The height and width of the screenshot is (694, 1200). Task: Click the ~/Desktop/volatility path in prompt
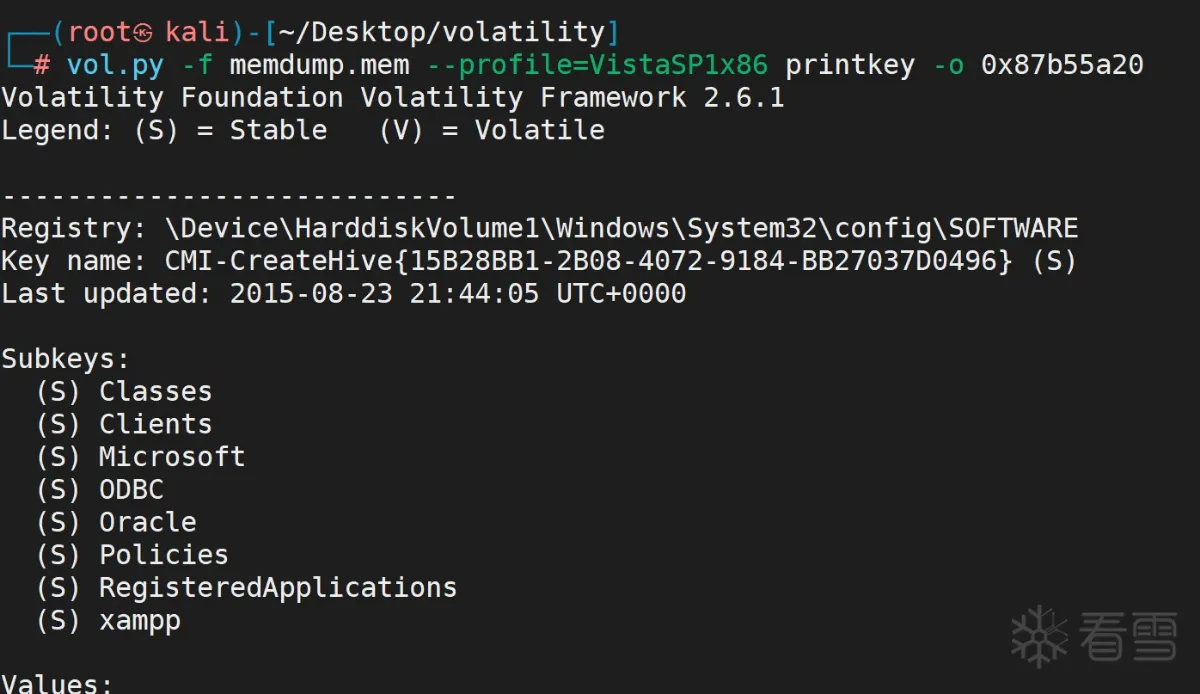tap(441, 33)
